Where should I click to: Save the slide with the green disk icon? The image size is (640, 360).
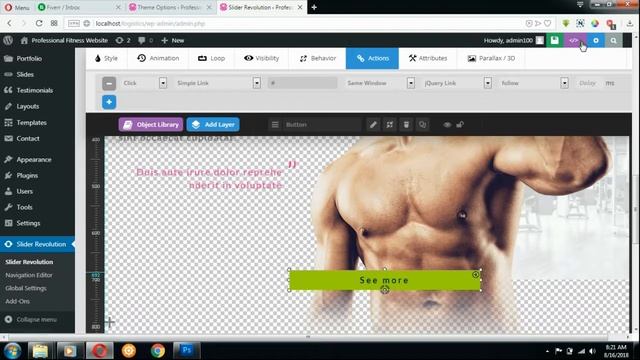tap(555, 40)
